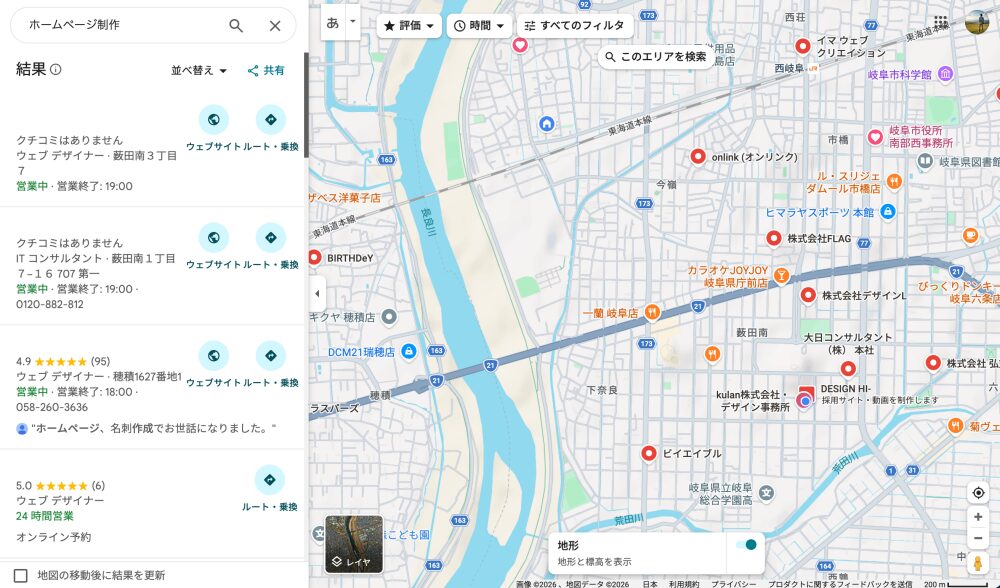The image size is (1000, 588).
Task: Enable update results when map moves
Action: point(21,575)
